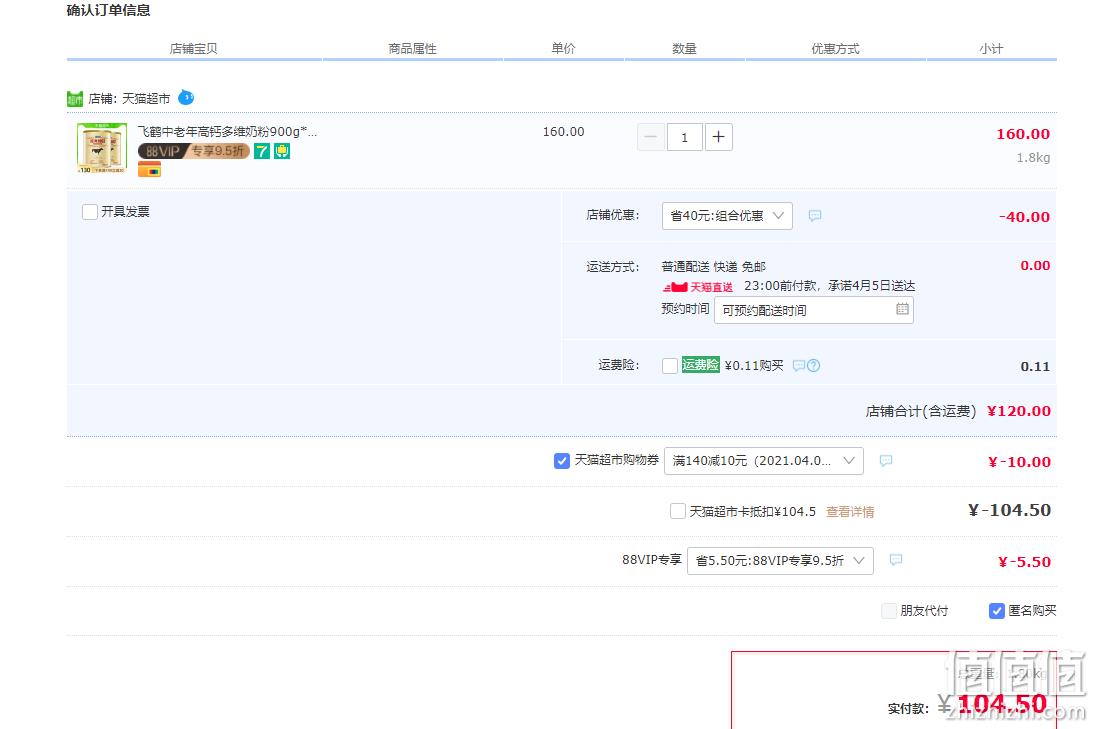Click the -40.00 store discount amount
The height and width of the screenshot is (729, 1095).
(1024, 217)
